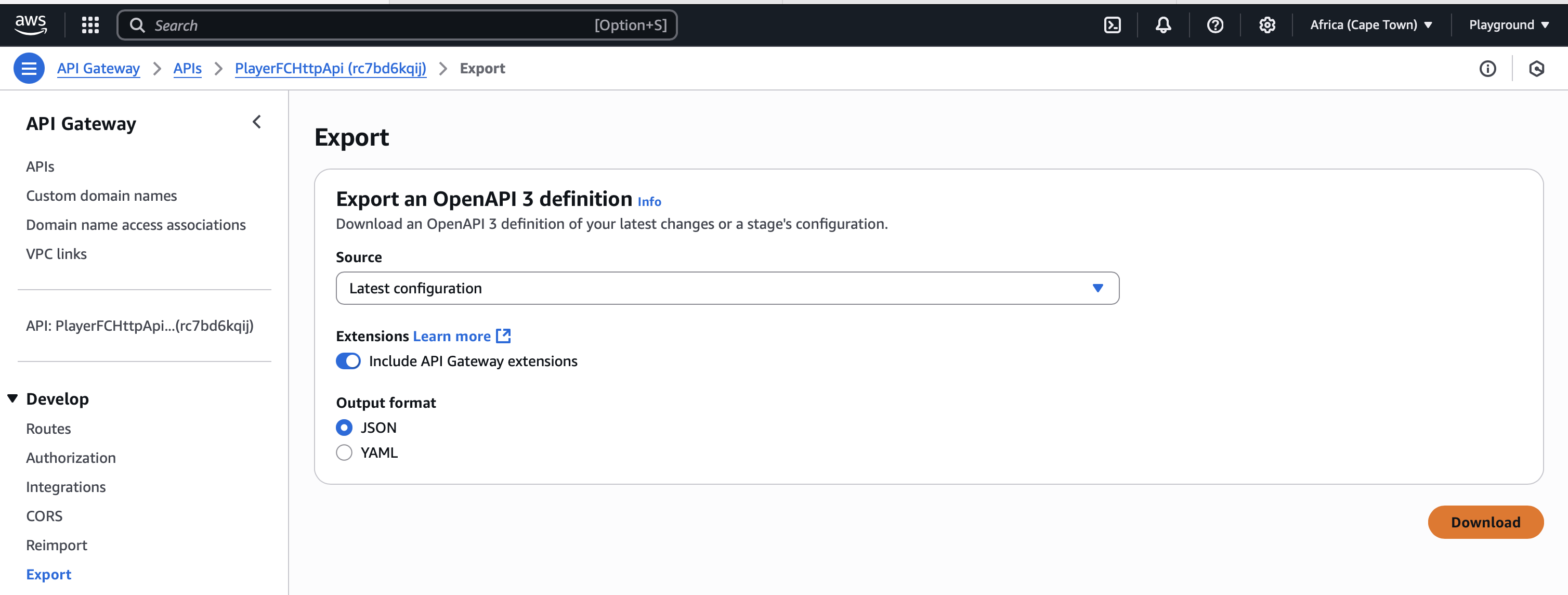Toggle Include API Gateway extensions switch
Viewport: 1568px width, 595px height.
tap(348, 361)
